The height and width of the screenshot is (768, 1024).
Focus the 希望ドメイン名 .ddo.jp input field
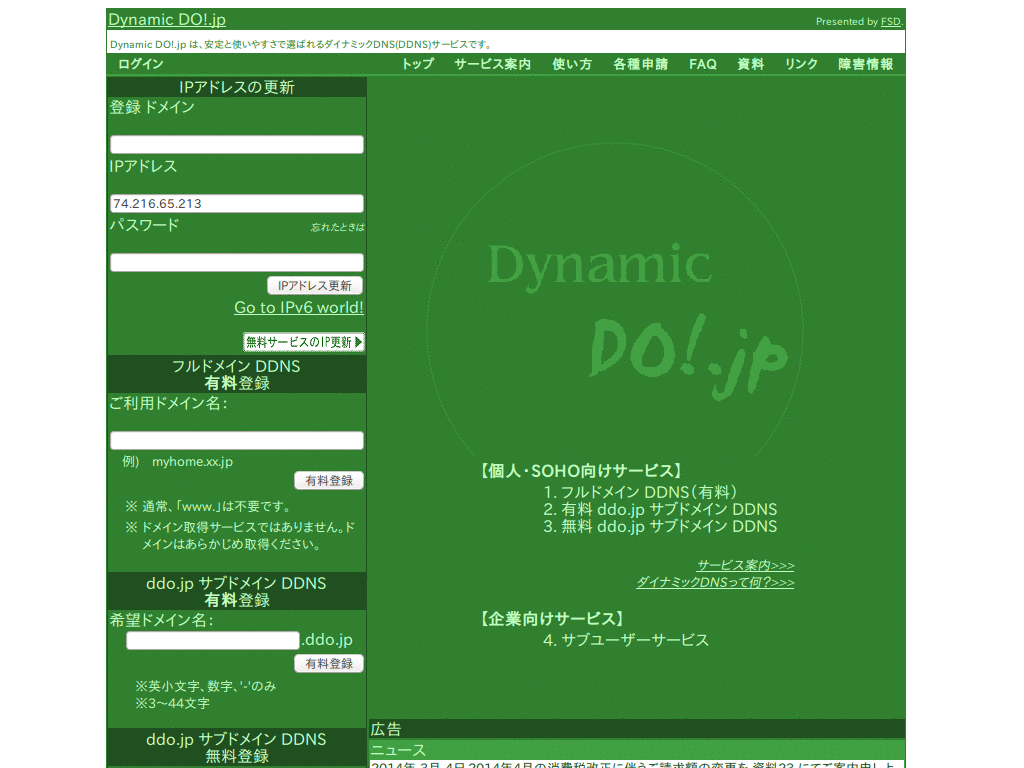click(213, 641)
